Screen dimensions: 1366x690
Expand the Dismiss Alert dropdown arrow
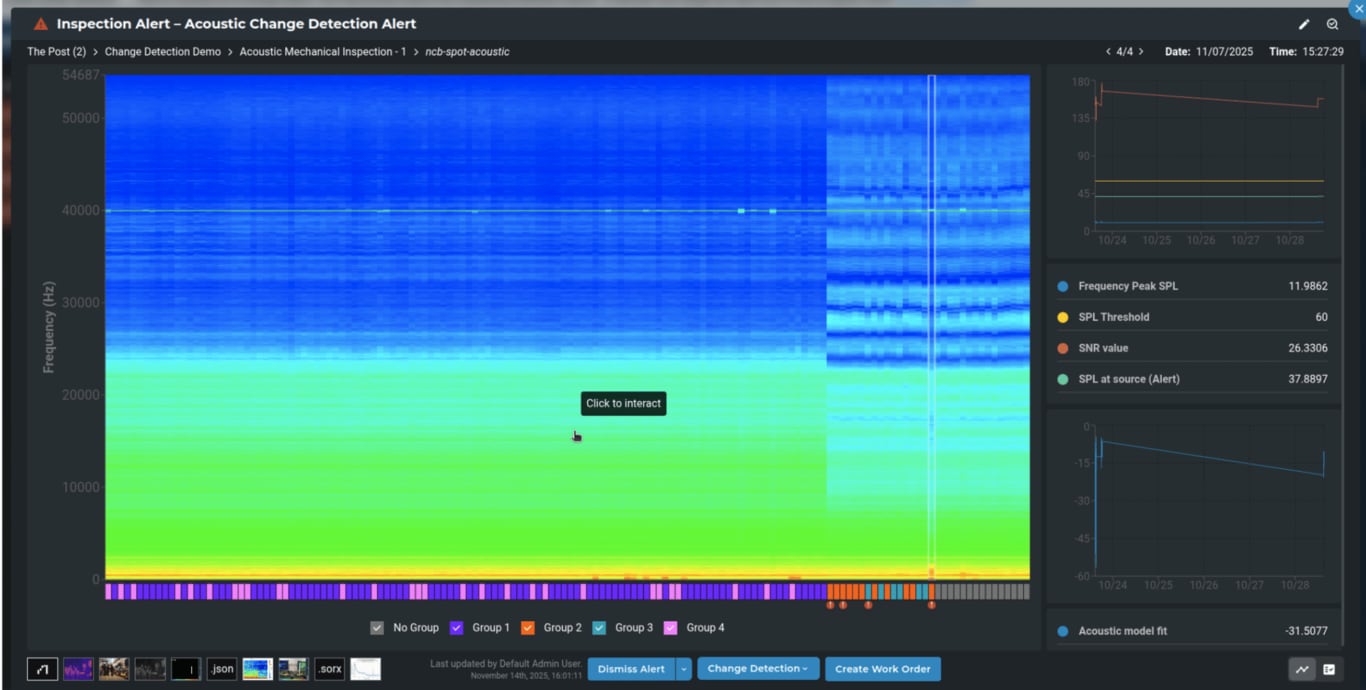684,669
